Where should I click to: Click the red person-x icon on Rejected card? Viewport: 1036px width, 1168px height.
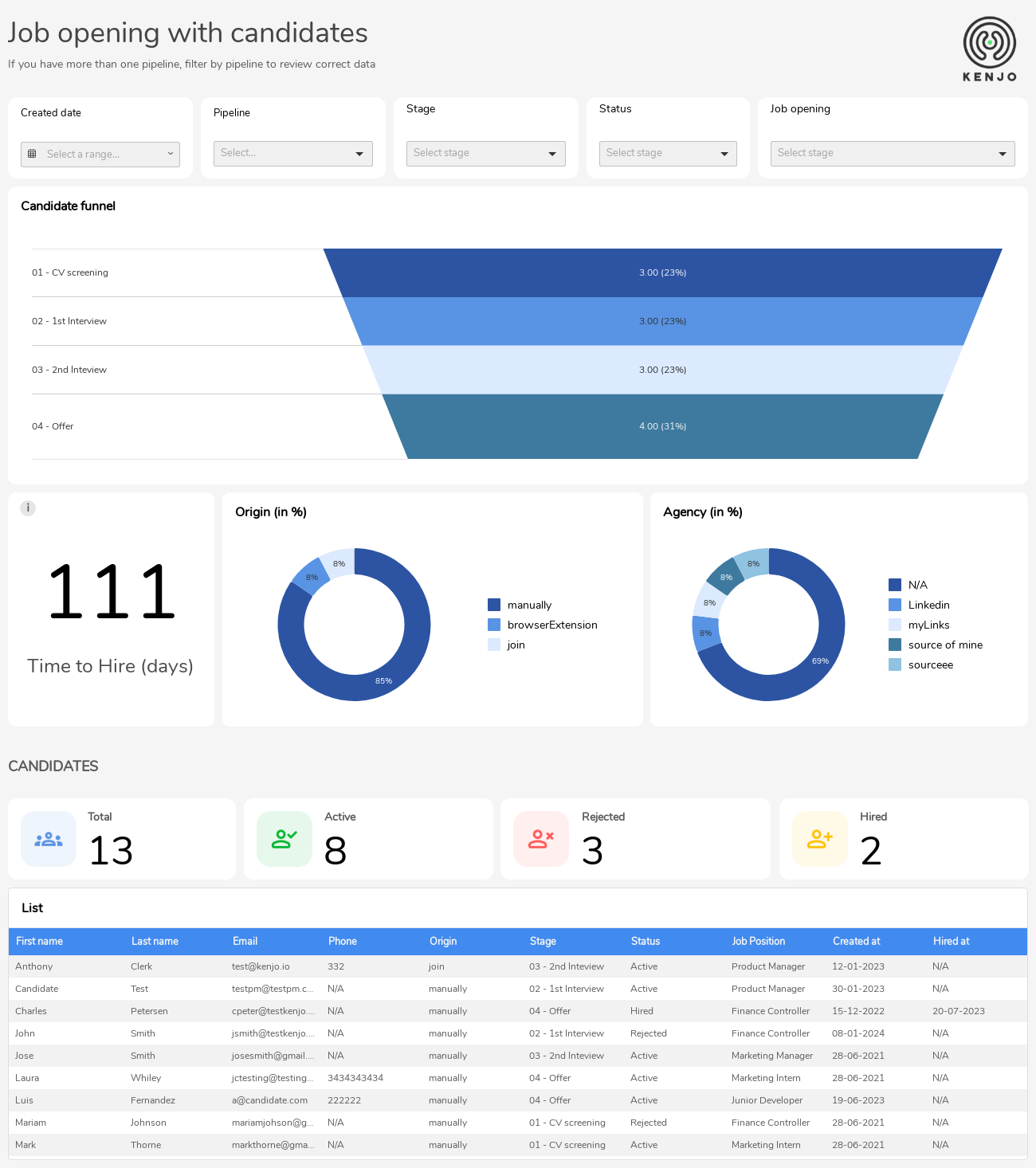[x=540, y=838]
